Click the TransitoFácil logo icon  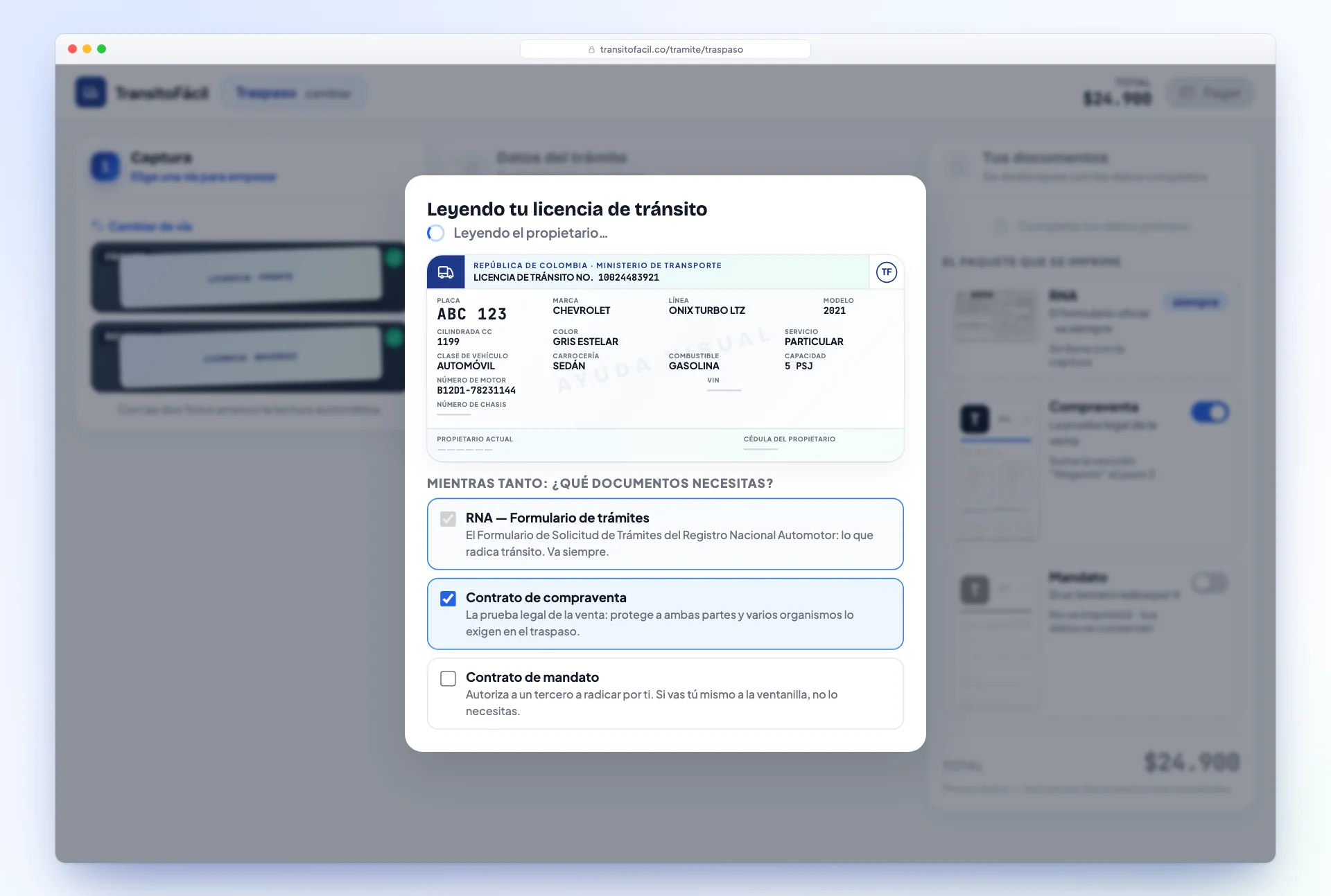91,92
